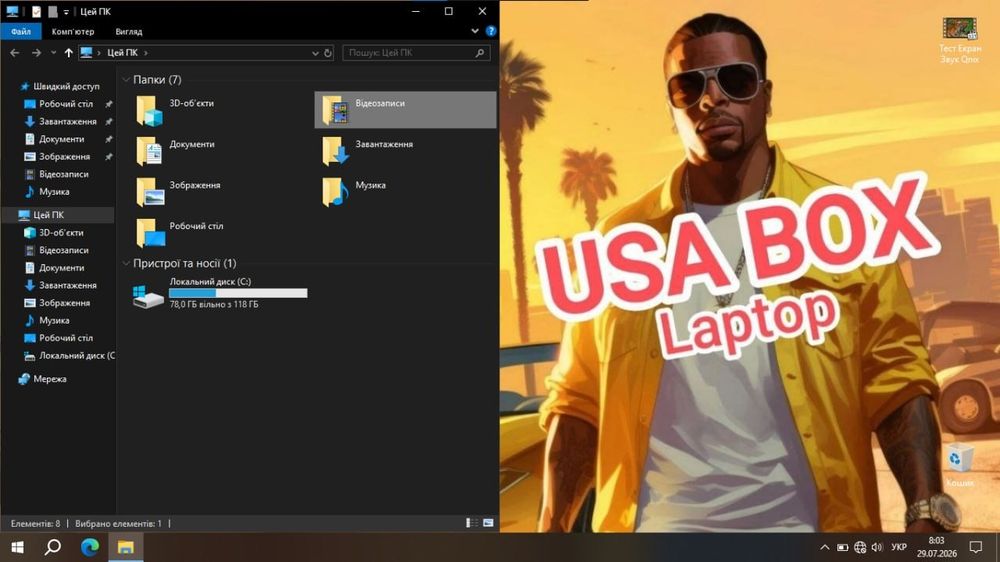Open customize quick access toolbar dropdown

click(66, 12)
